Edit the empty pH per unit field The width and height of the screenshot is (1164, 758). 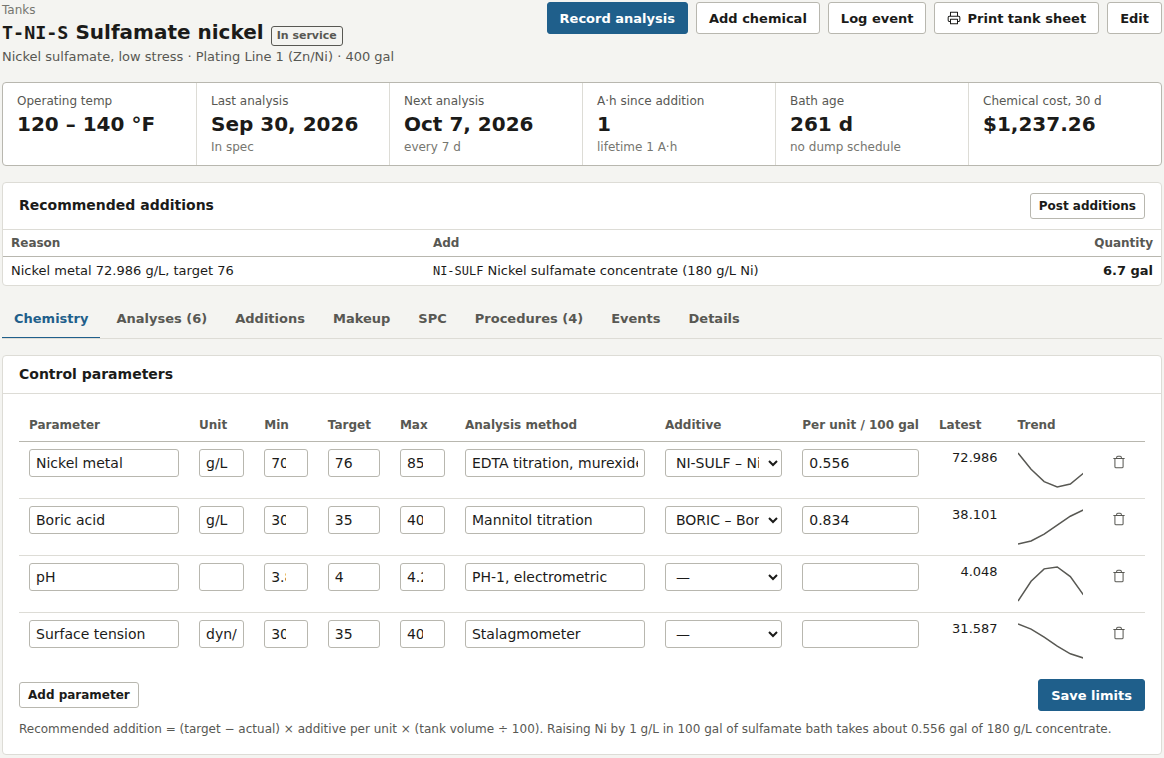(x=860, y=577)
